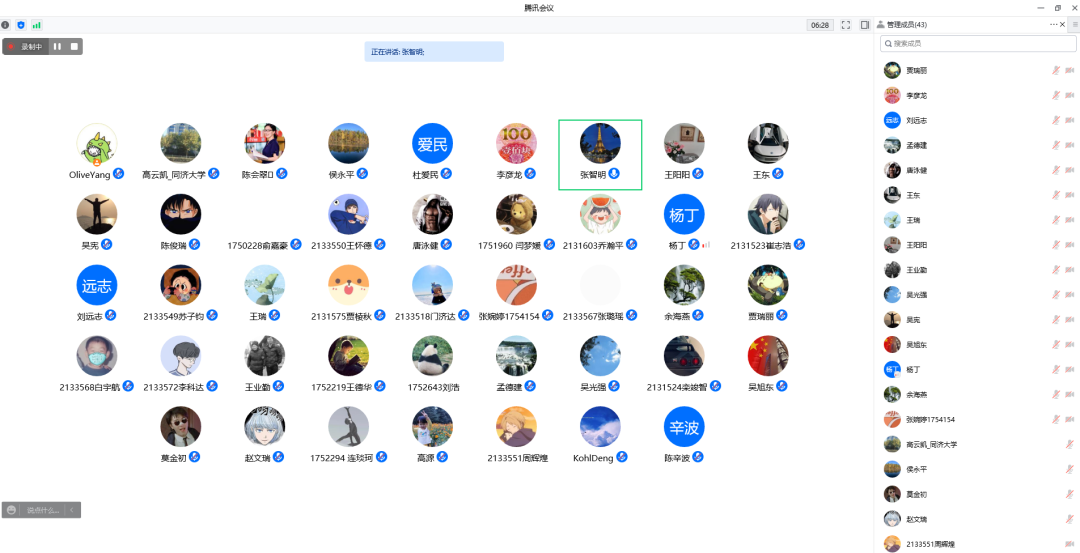Click the 管理成员(43) panel title

click(x=906, y=24)
